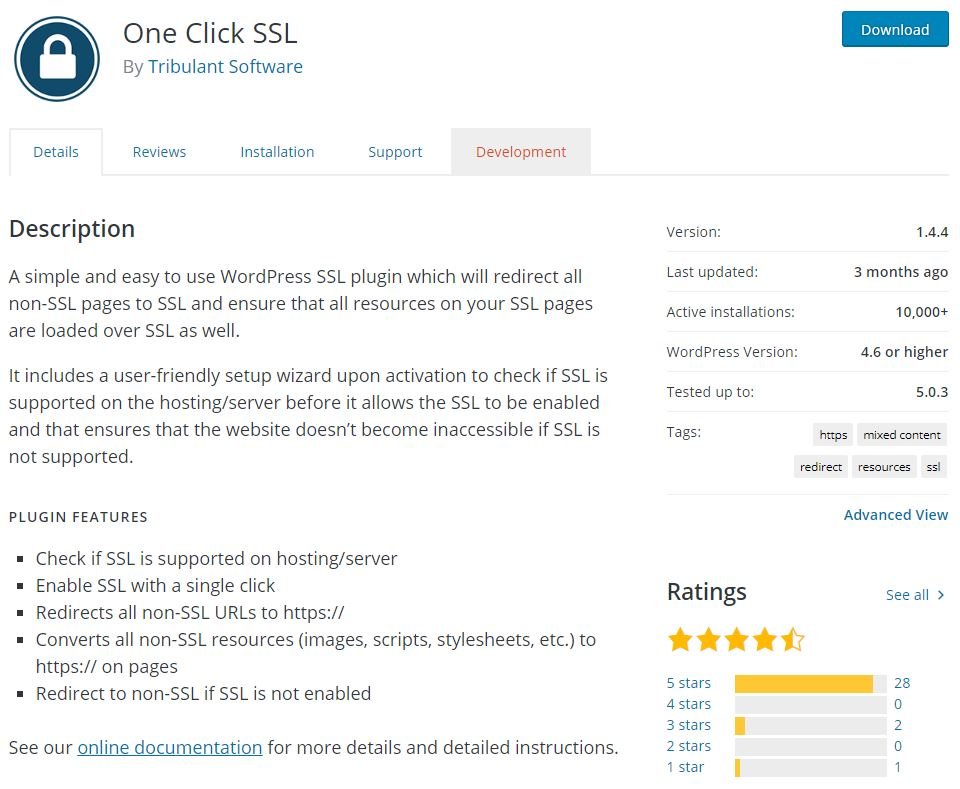The height and width of the screenshot is (789, 960).
Task: Open the online documentation link
Action: click(170, 747)
